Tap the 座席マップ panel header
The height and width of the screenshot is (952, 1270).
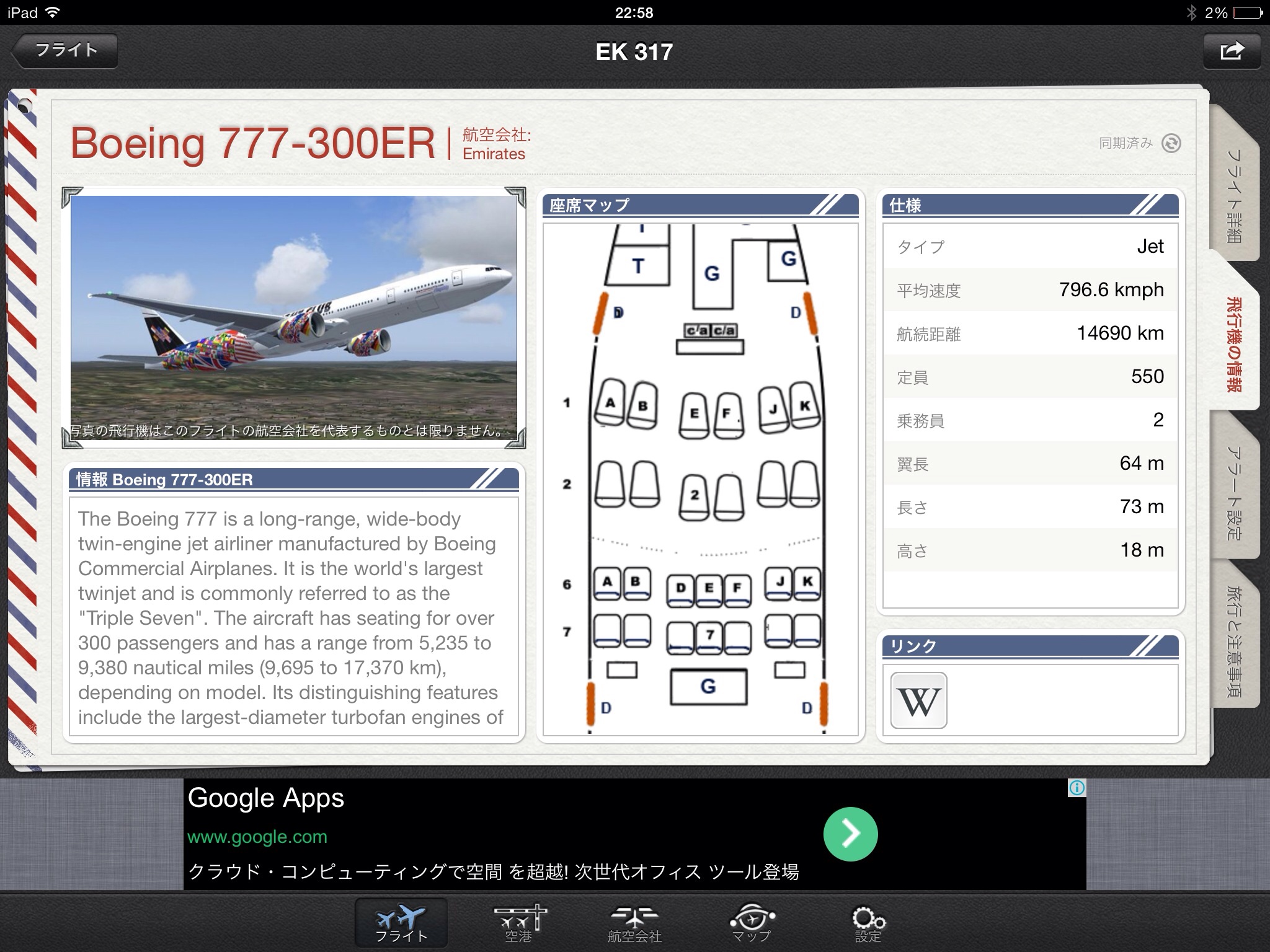point(701,205)
